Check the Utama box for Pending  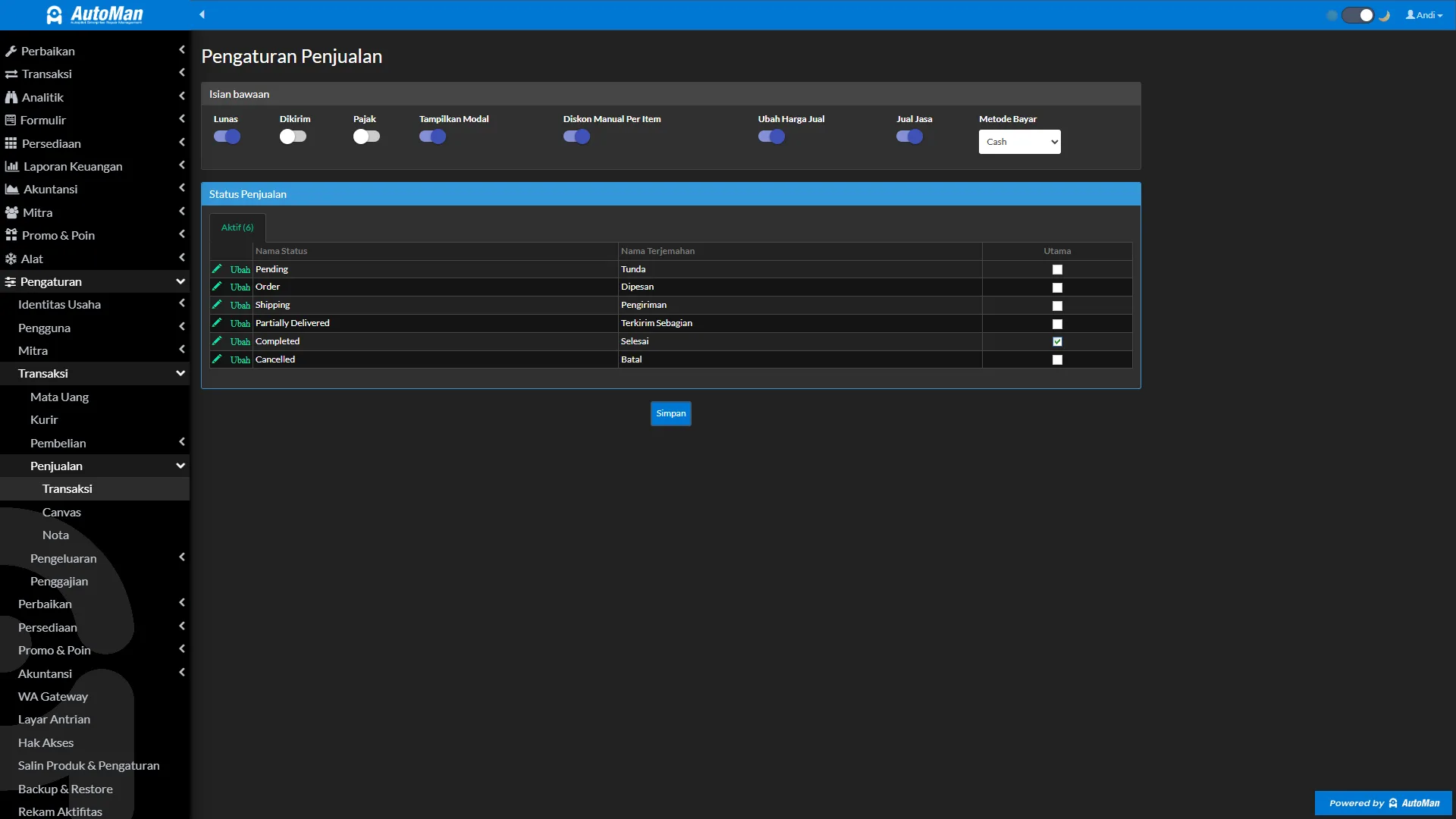click(1057, 269)
